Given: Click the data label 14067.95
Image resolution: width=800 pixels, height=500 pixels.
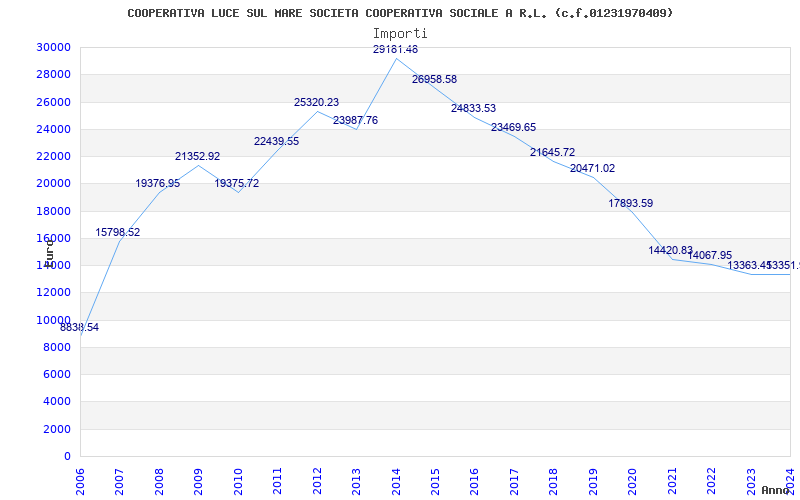Looking at the screenshot, I should pos(710,255).
